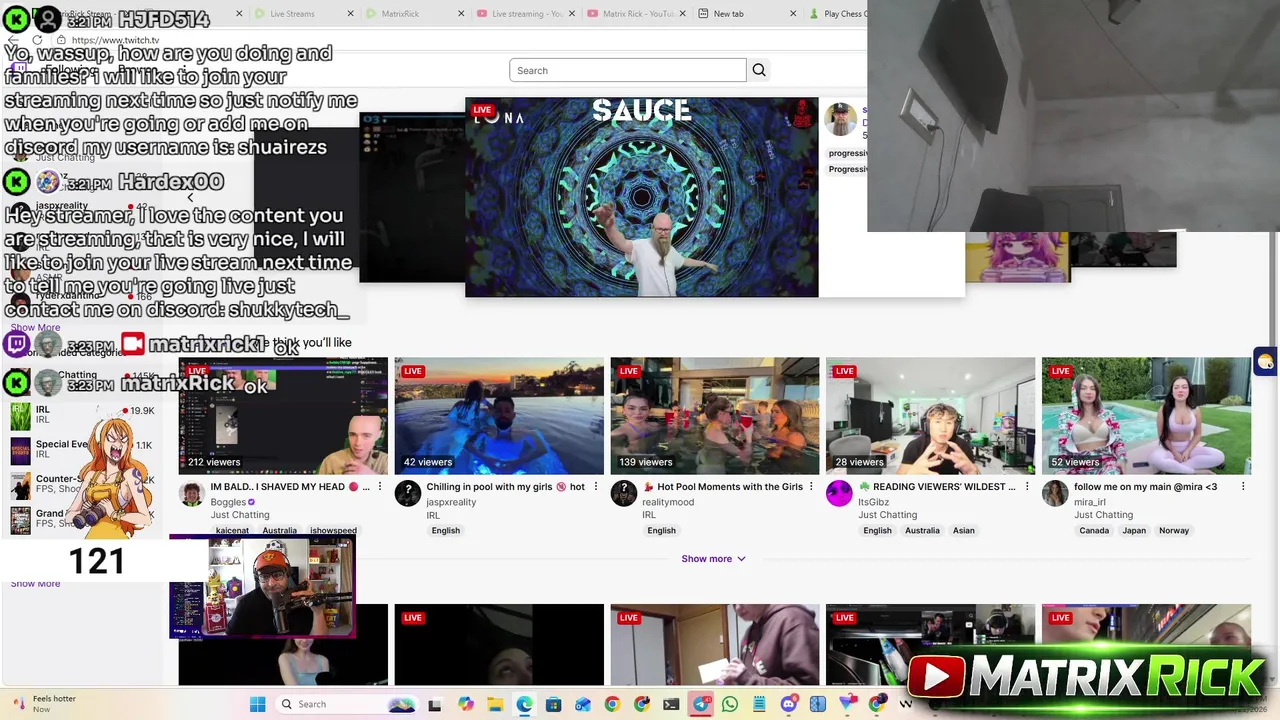Open jaspxreality channel avatar
Image resolution: width=1280 pixels, height=720 pixels.
point(408,494)
